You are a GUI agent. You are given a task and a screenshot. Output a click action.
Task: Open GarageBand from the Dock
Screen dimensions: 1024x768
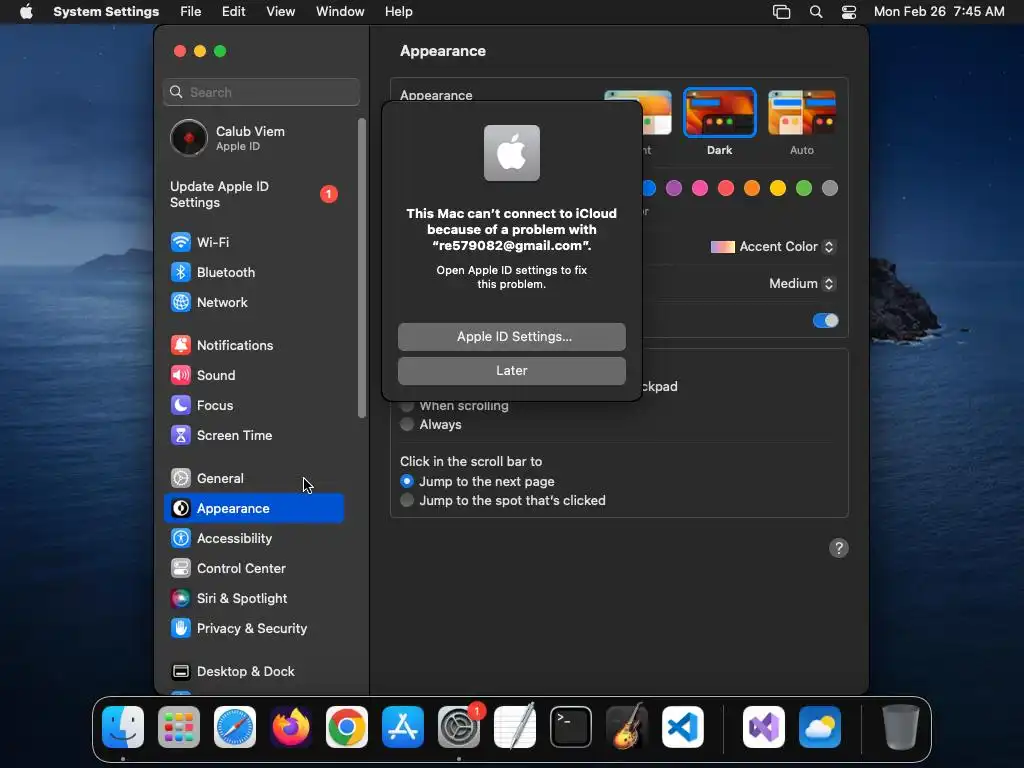pyautogui.click(x=627, y=727)
